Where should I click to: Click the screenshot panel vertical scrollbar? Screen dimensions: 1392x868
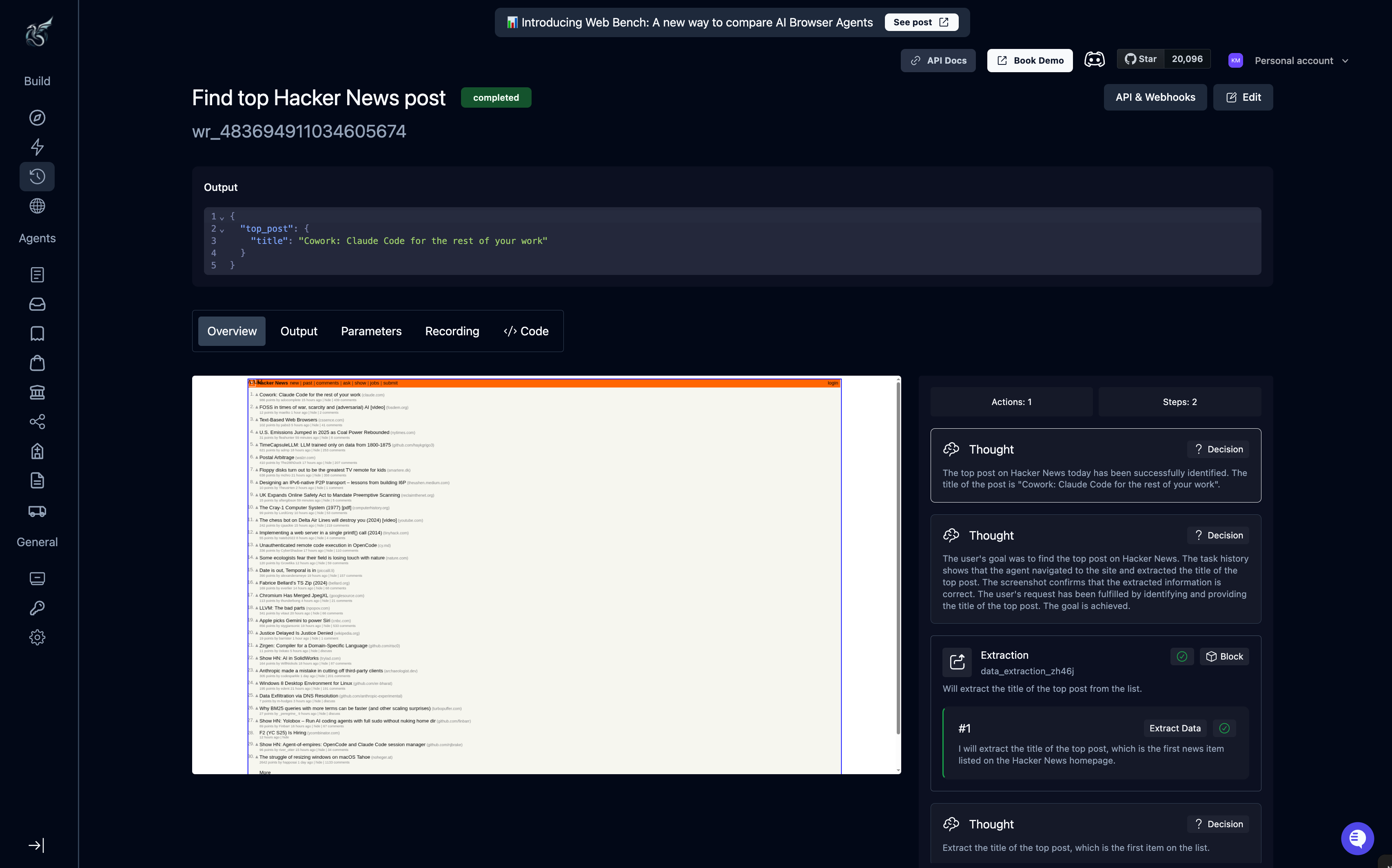898,557
